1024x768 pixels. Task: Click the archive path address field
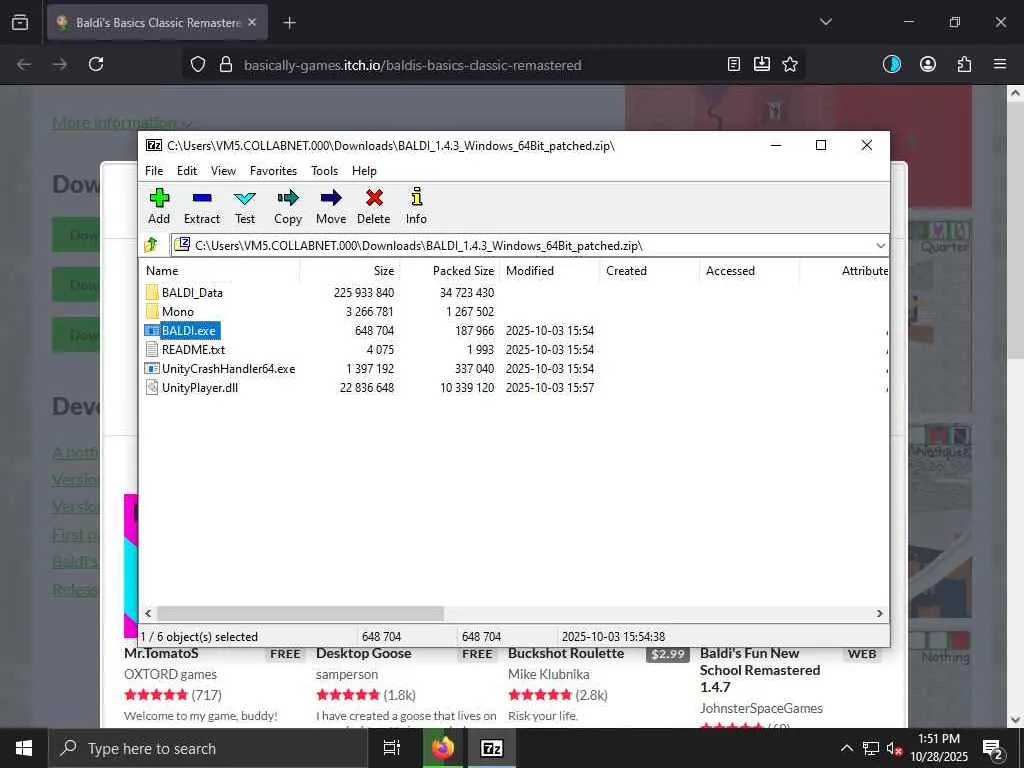(x=522, y=246)
